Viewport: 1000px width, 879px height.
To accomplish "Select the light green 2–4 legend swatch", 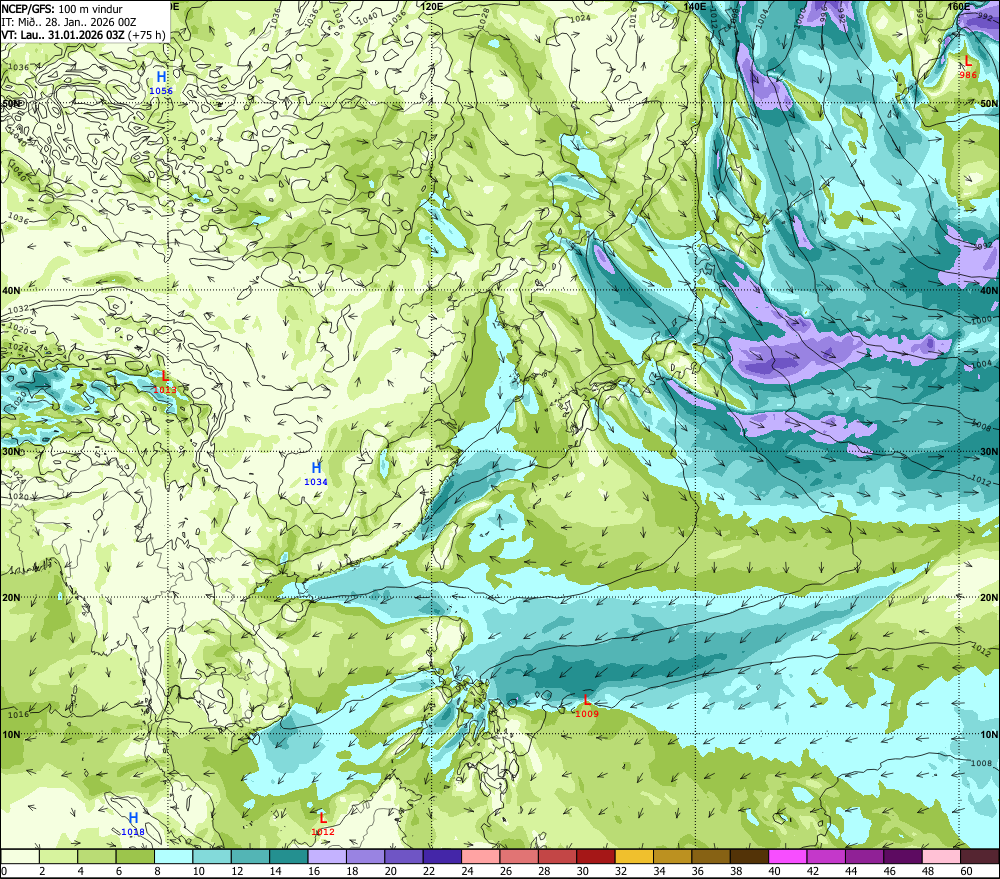I will [58, 857].
